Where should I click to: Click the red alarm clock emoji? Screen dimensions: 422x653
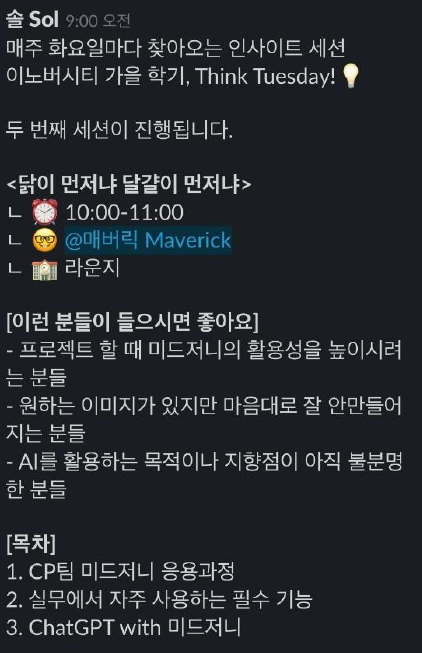(x=45, y=212)
